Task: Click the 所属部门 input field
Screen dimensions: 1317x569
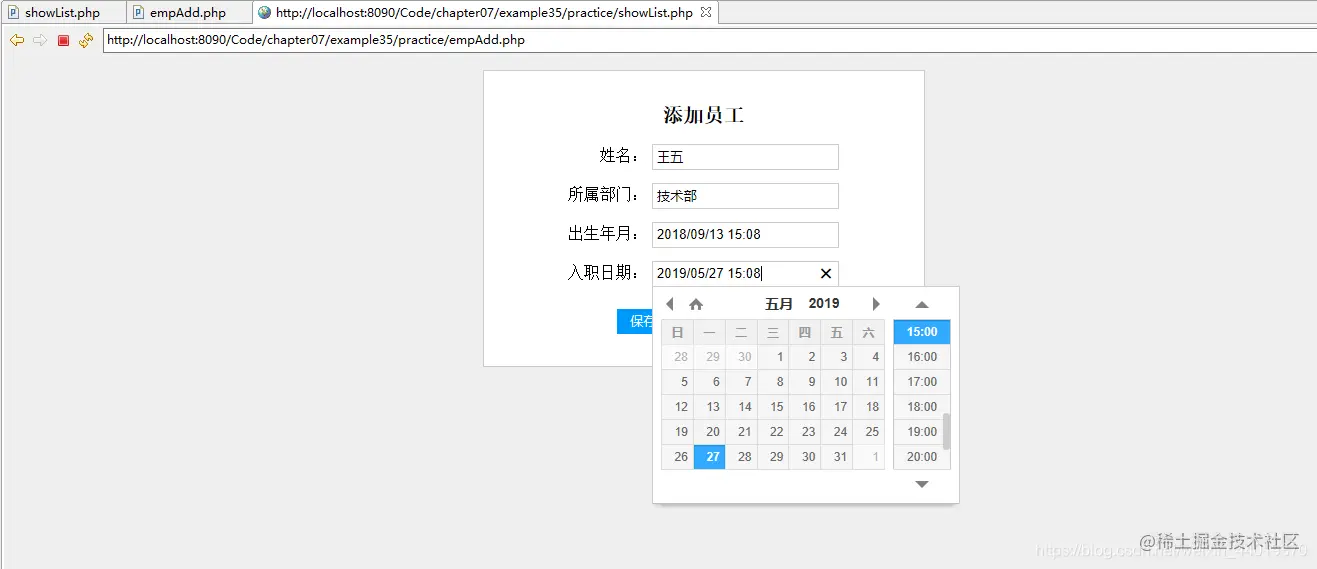Action: coord(745,196)
